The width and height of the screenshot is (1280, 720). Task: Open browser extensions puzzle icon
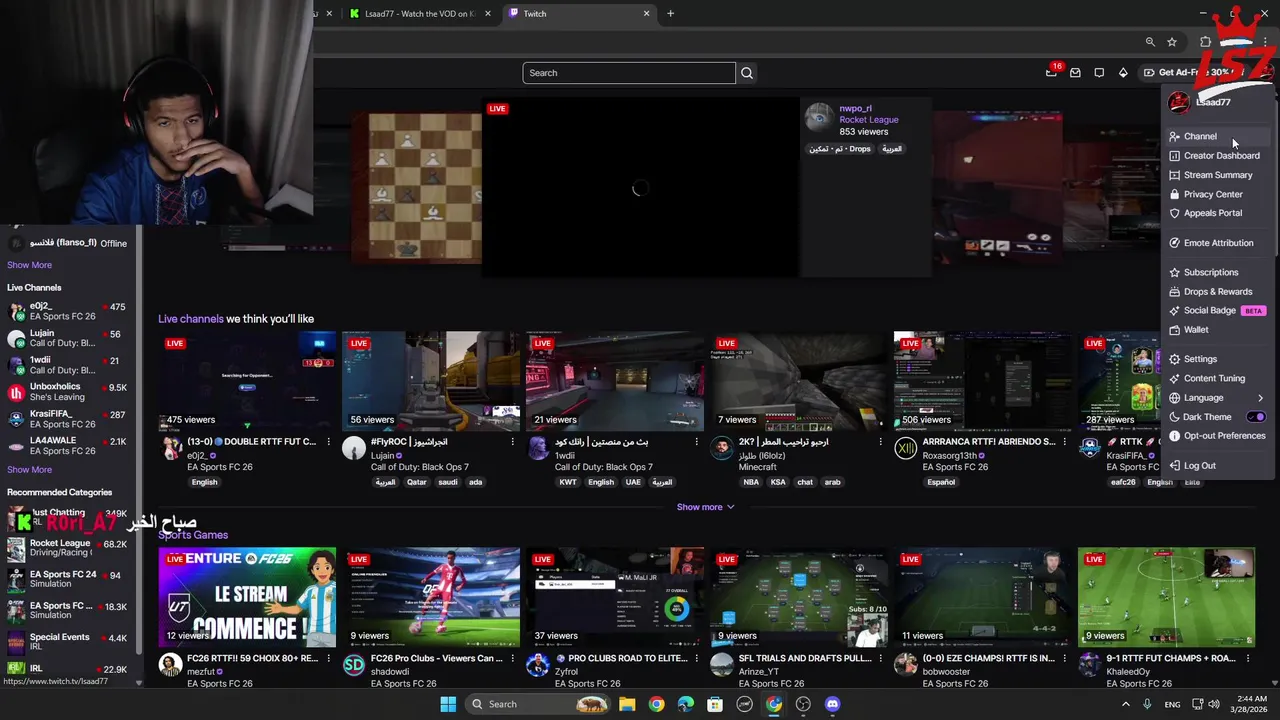(1206, 42)
